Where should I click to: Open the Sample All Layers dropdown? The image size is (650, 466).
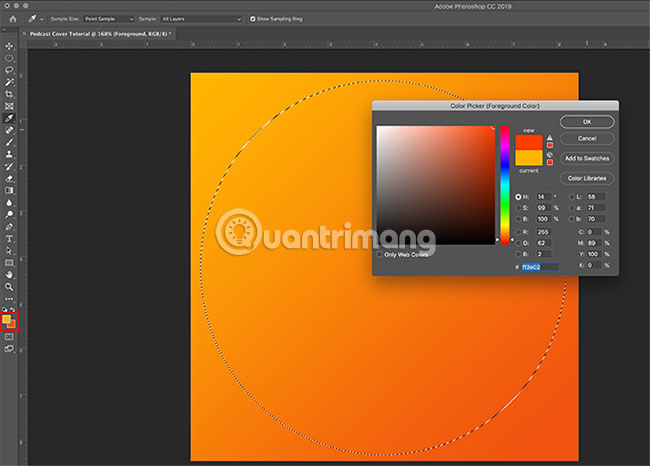coord(201,19)
